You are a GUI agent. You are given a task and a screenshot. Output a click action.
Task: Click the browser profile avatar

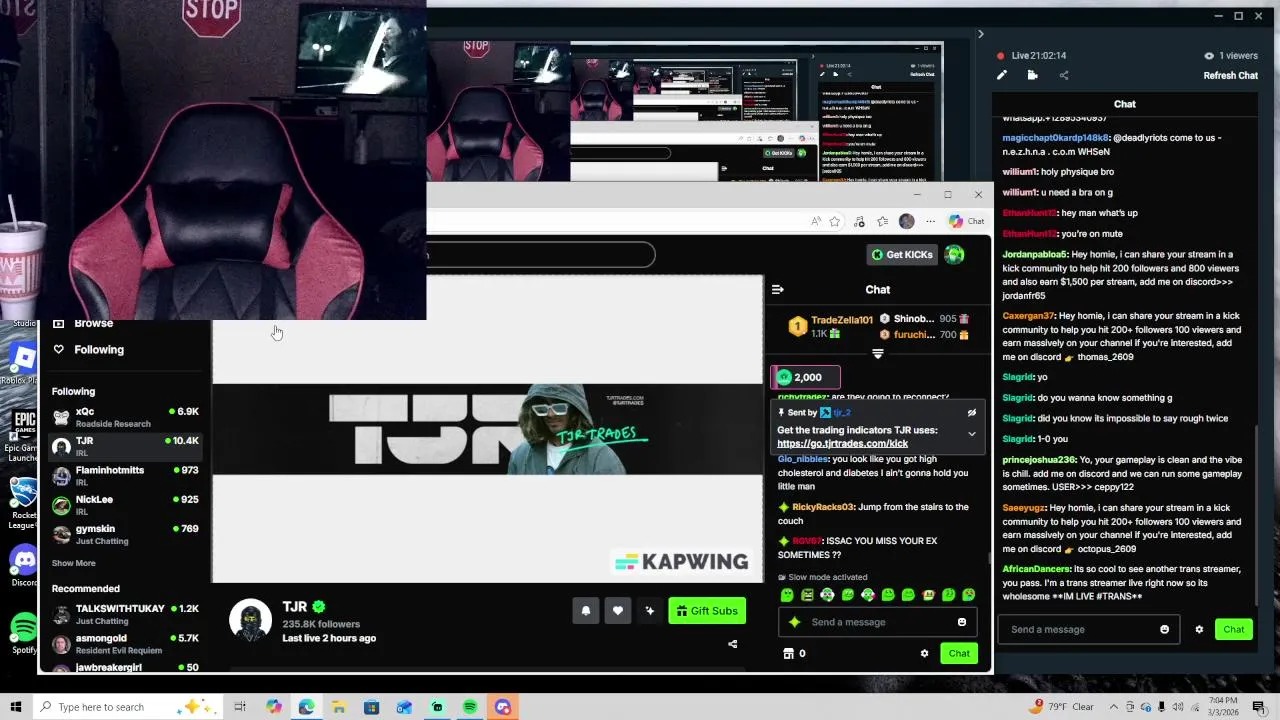pyautogui.click(x=906, y=221)
